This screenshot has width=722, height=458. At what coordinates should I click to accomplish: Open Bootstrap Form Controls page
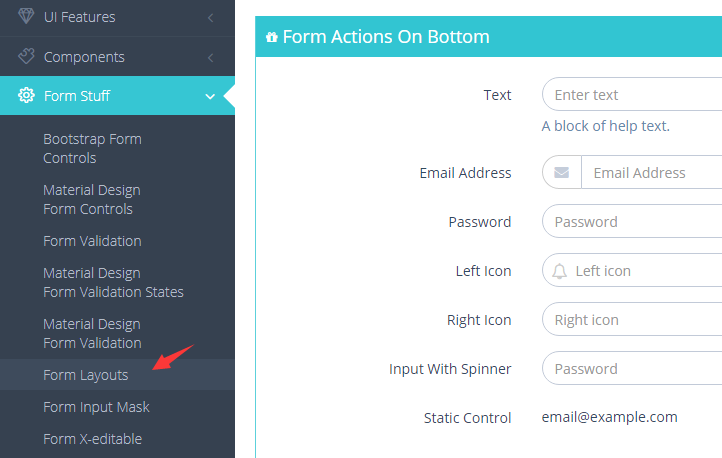[x=92, y=148]
